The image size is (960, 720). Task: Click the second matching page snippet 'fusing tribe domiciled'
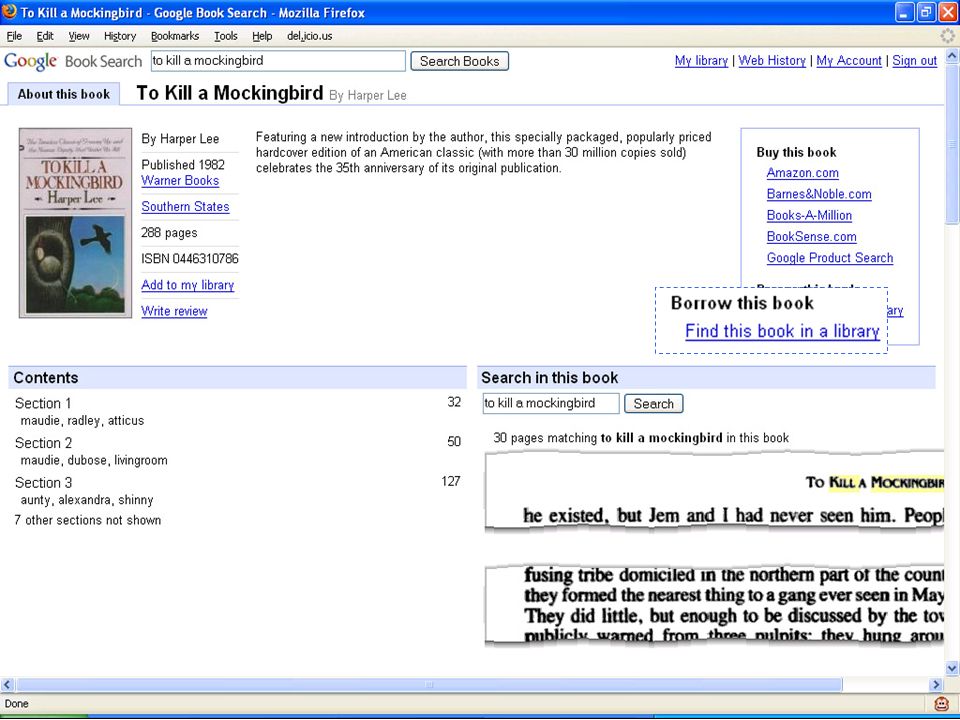click(x=714, y=605)
